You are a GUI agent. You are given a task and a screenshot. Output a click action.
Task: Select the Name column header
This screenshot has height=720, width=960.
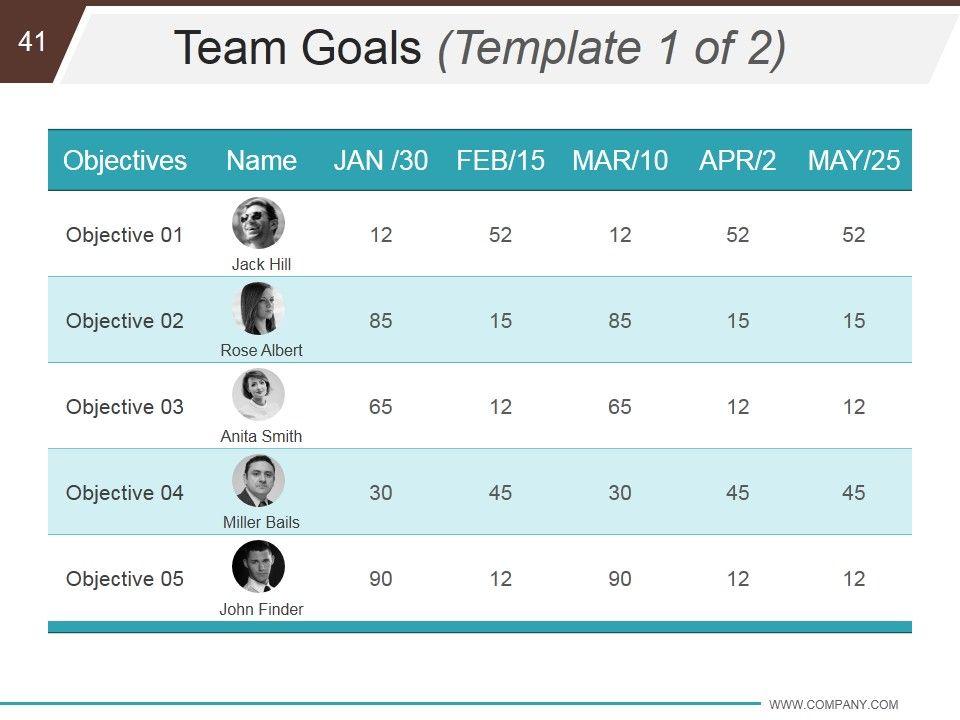click(261, 160)
